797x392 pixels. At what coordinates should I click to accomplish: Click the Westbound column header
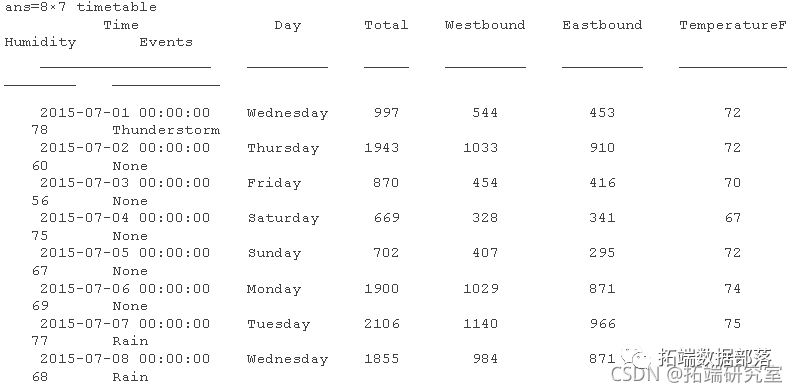[485, 25]
